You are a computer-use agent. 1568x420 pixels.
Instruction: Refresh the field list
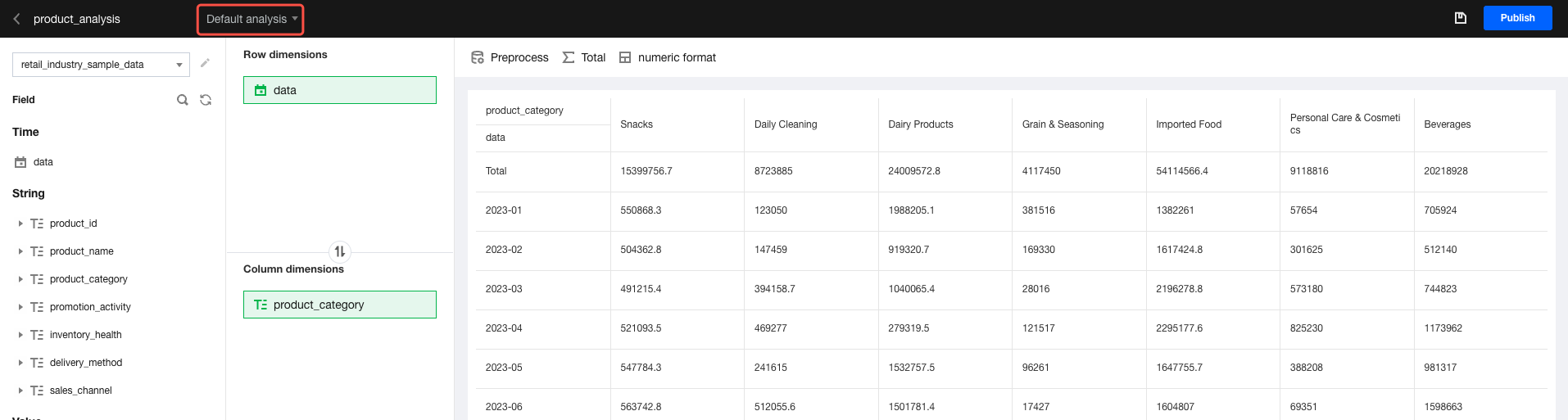(x=206, y=100)
